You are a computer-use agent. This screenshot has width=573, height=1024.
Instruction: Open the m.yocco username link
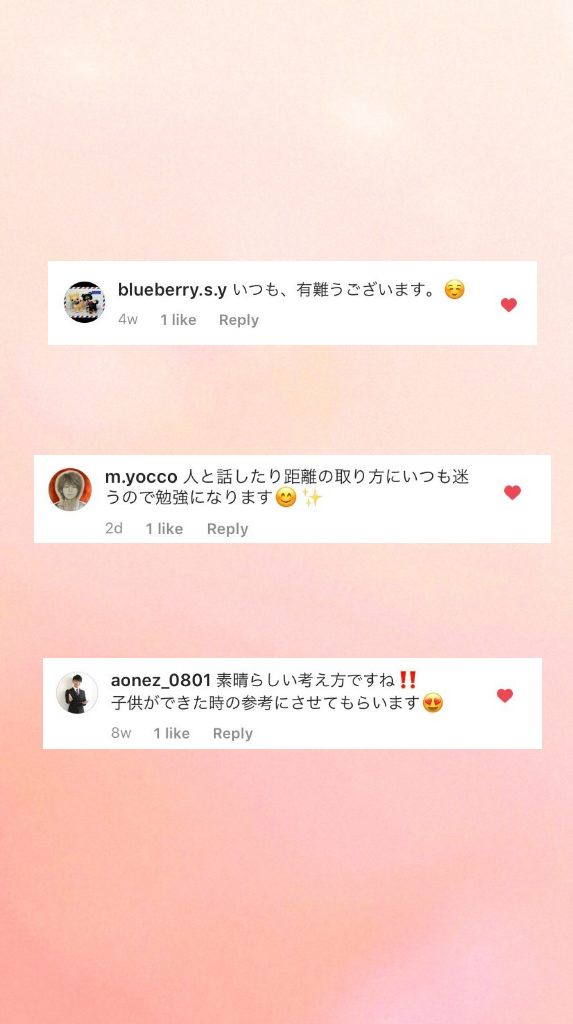(x=141, y=478)
